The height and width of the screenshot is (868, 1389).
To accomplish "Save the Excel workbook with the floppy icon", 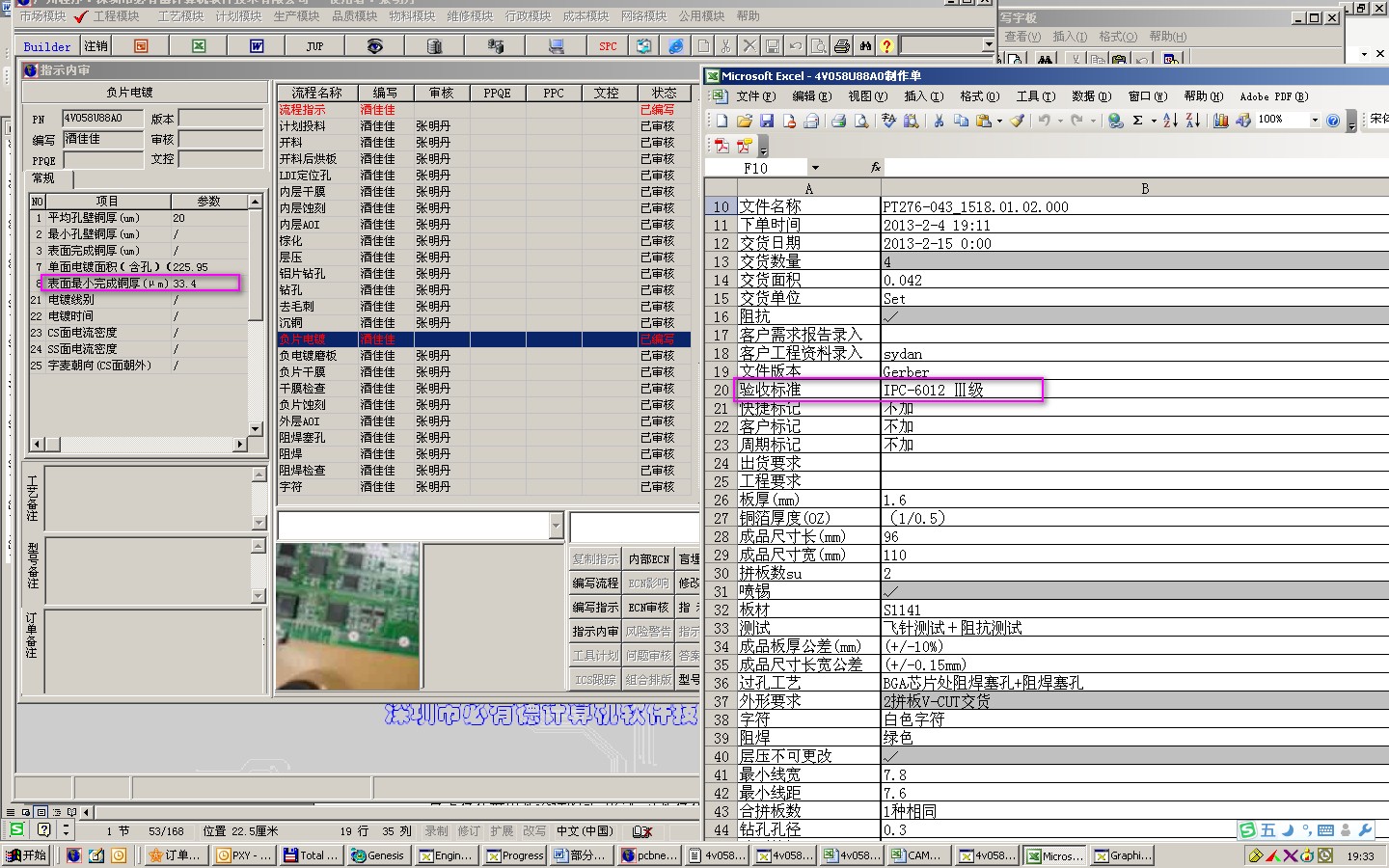I will coord(766,121).
